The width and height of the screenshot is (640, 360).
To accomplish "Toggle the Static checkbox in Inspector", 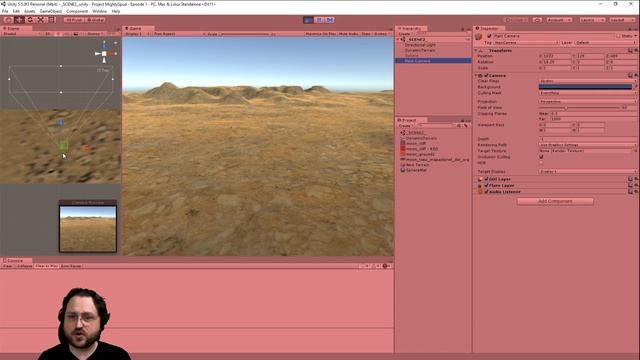I will pyautogui.click(x=618, y=36).
